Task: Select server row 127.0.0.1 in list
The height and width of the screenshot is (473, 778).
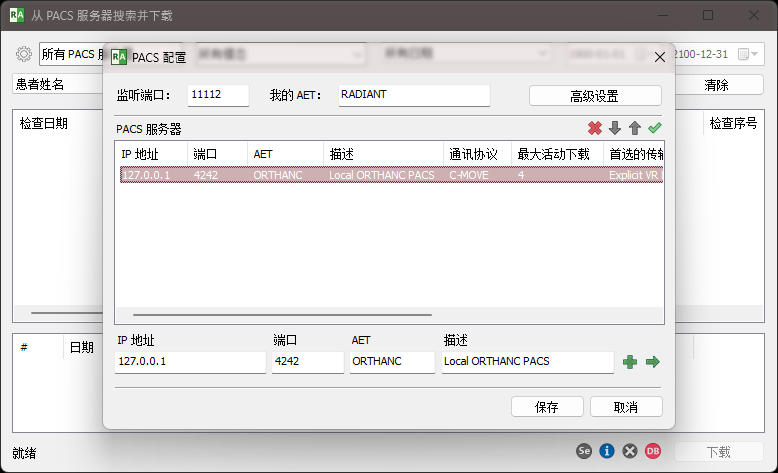Action: (391, 175)
